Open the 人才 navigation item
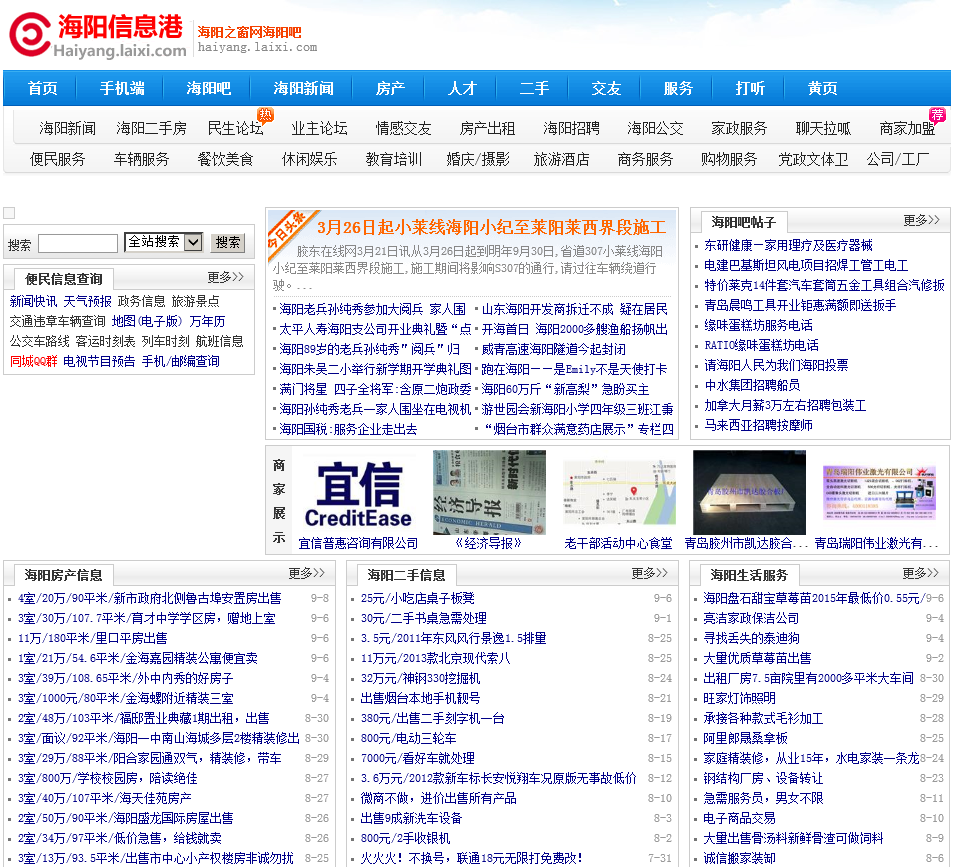 coord(462,88)
